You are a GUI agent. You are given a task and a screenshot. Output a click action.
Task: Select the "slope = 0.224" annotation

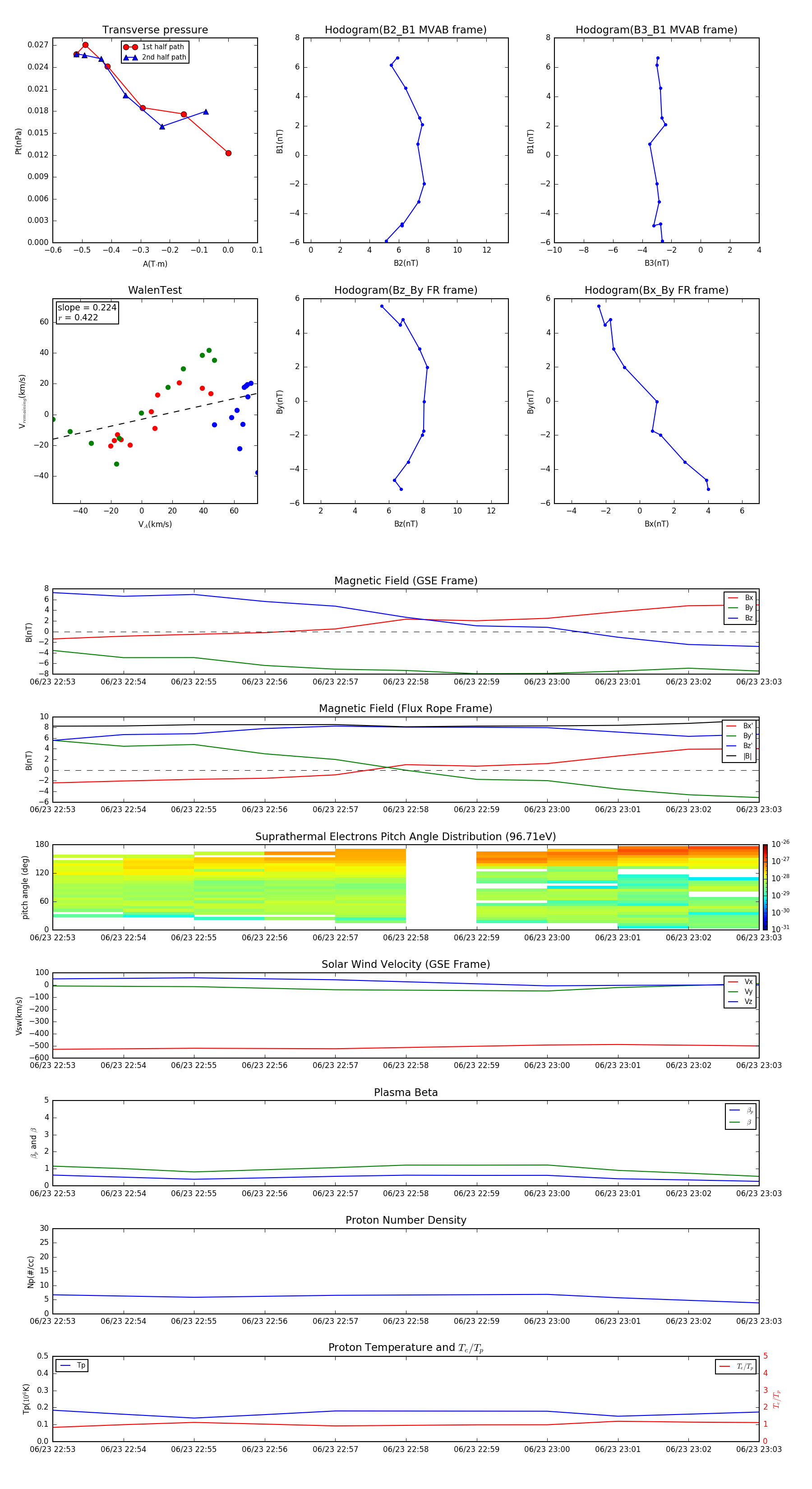tap(87, 308)
